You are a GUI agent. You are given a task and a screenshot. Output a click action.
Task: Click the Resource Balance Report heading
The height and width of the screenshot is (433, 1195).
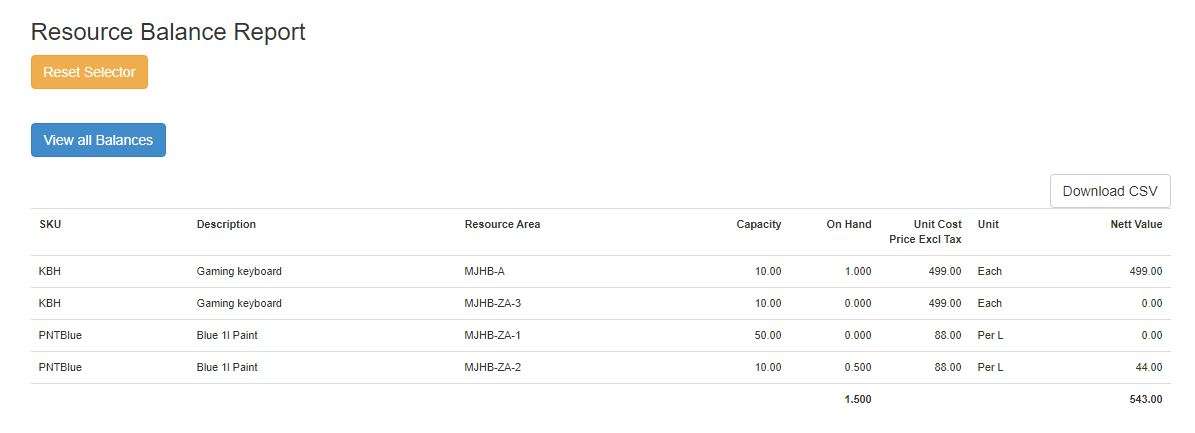[x=168, y=32]
